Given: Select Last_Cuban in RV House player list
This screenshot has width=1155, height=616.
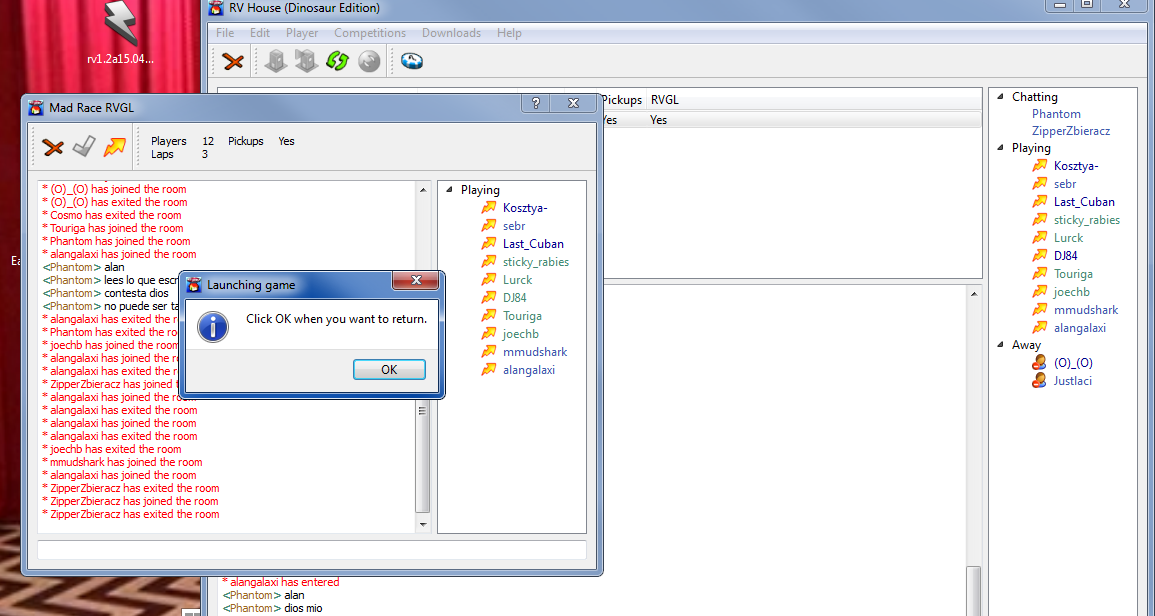Looking at the screenshot, I should point(1084,202).
